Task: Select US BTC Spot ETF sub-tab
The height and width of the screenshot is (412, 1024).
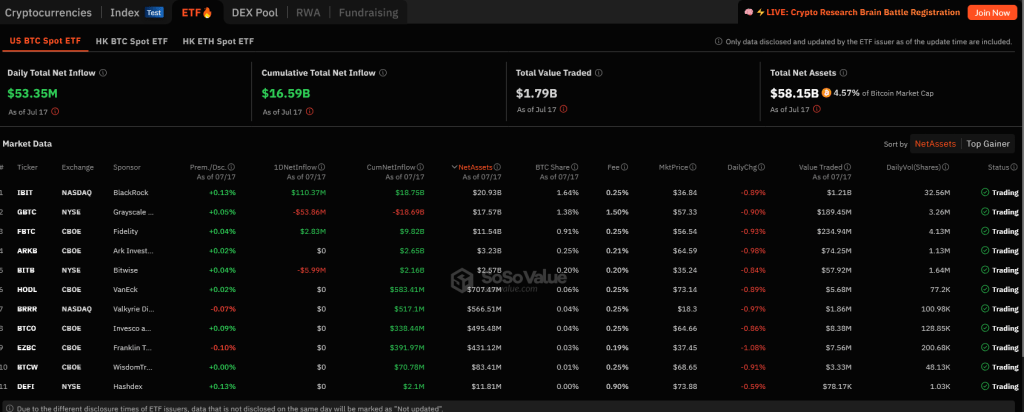Action: point(46,41)
